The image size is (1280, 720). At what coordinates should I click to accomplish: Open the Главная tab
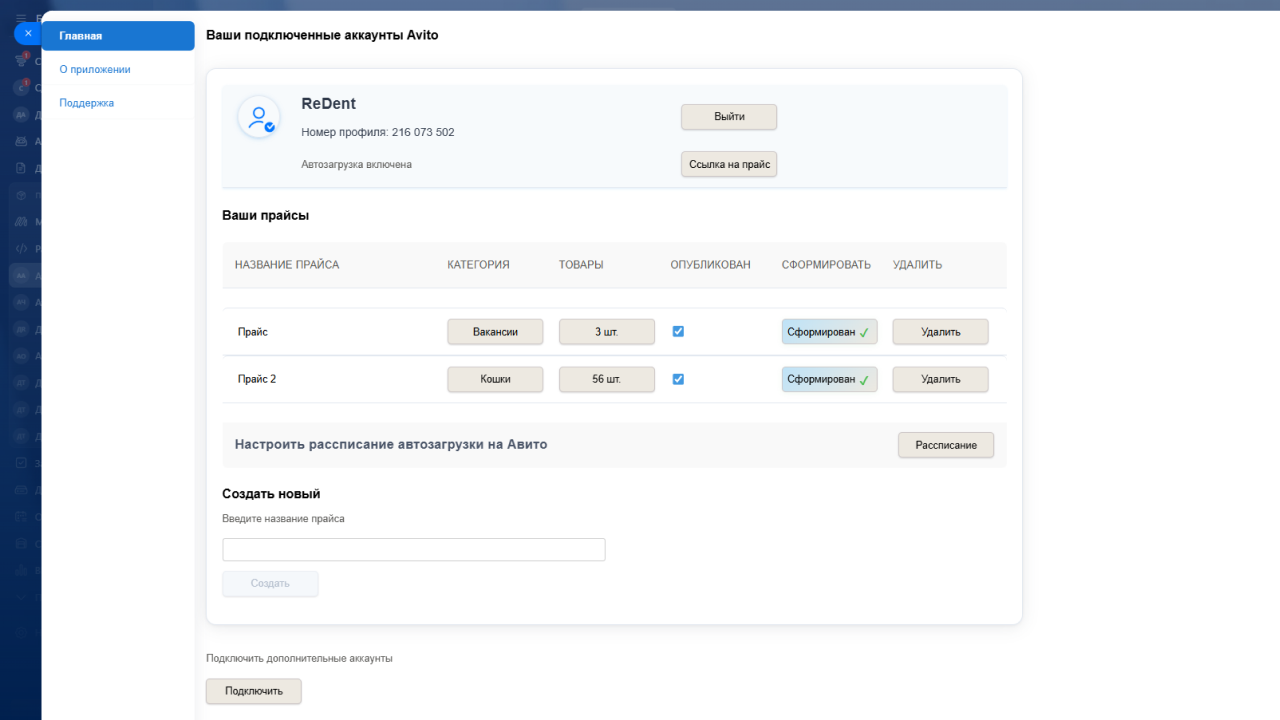click(x=118, y=36)
